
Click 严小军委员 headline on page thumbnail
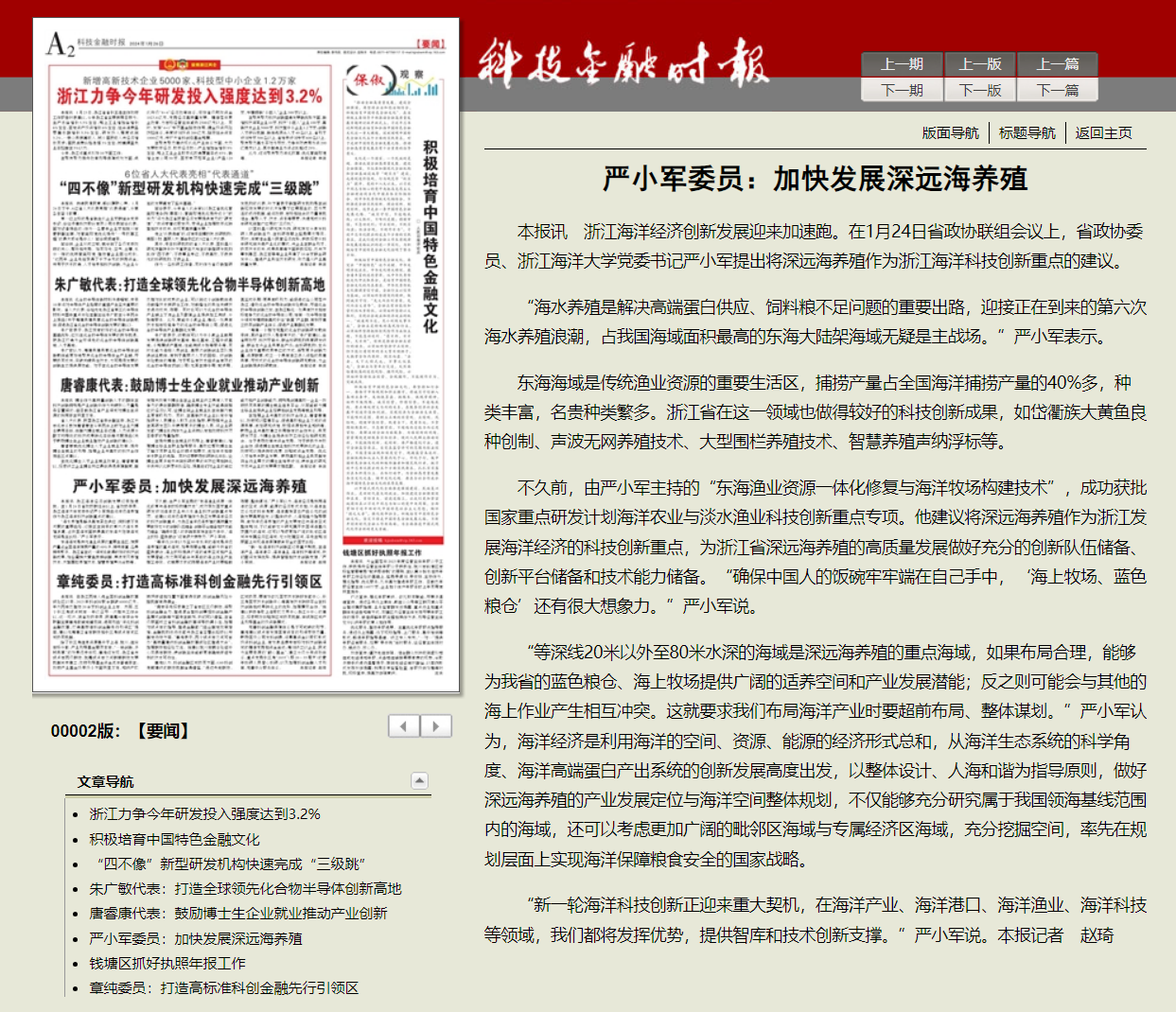[x=189, y=486]
